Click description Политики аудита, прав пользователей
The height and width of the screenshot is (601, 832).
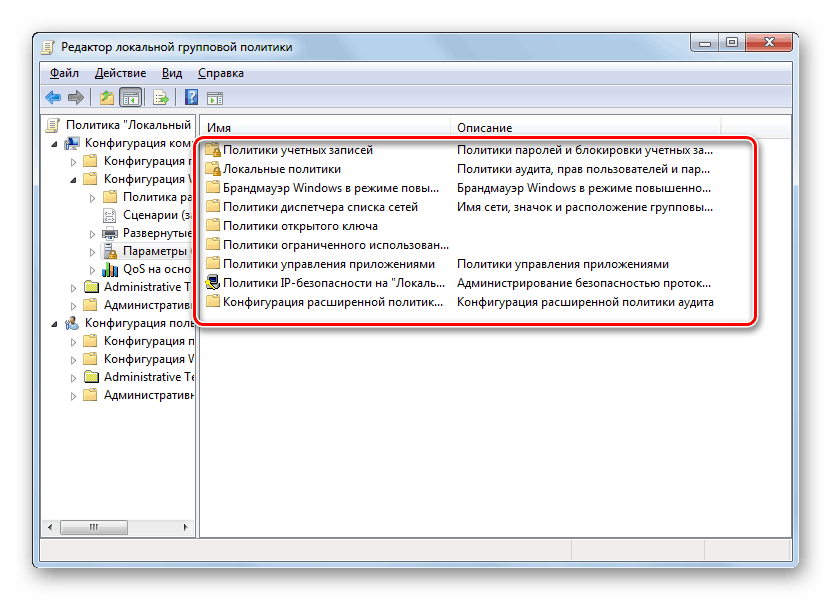(x=583, y=169)
